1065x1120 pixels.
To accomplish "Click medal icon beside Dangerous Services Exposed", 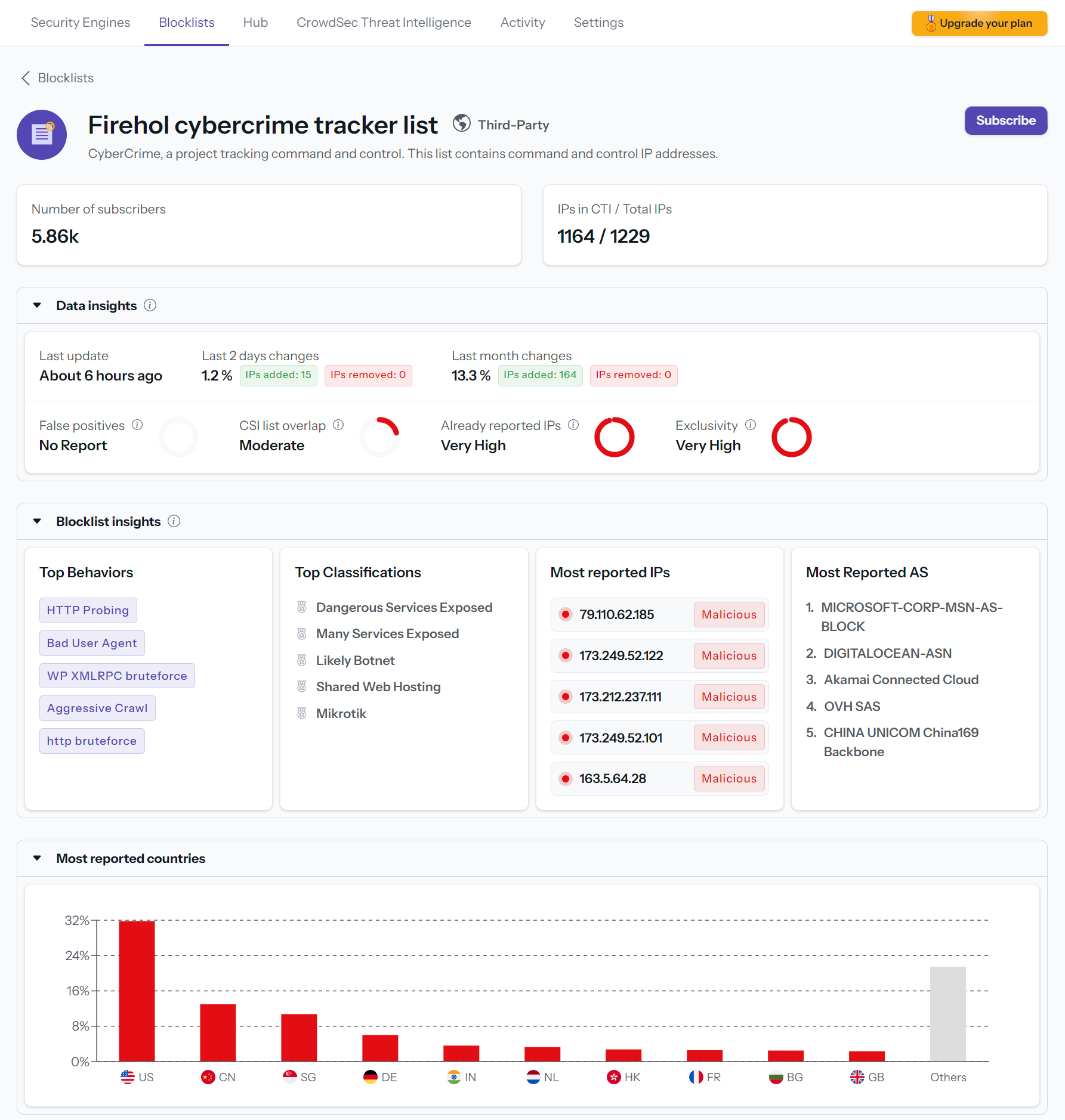I will [x=302, y=607].
